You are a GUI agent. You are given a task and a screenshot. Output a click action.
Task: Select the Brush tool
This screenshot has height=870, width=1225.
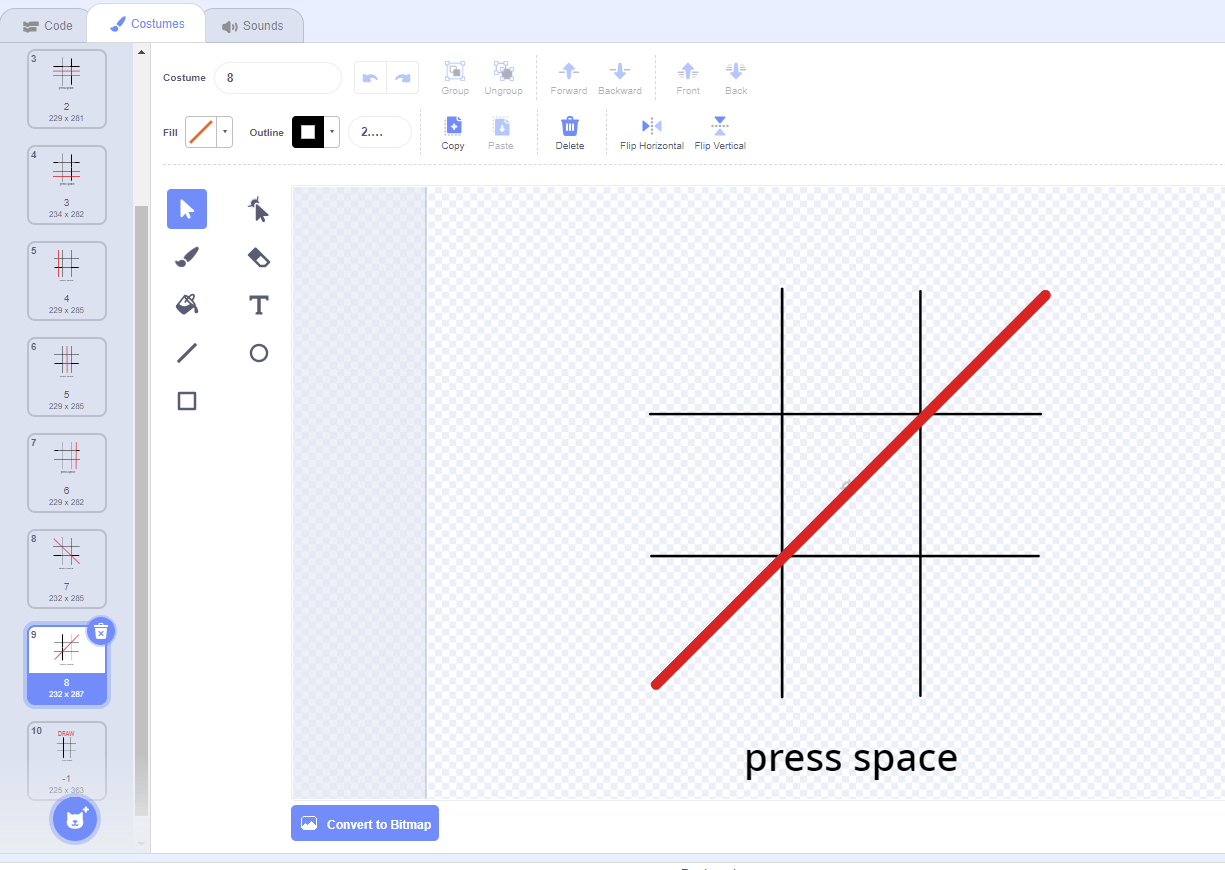click(x=187, y=257)
